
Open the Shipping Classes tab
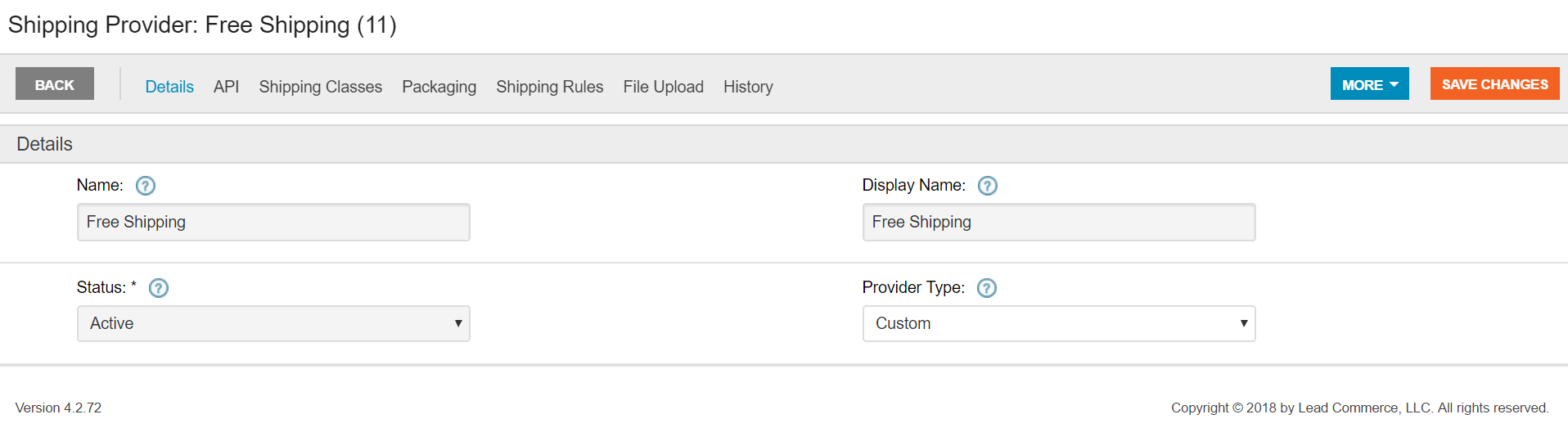coord(320,87)
